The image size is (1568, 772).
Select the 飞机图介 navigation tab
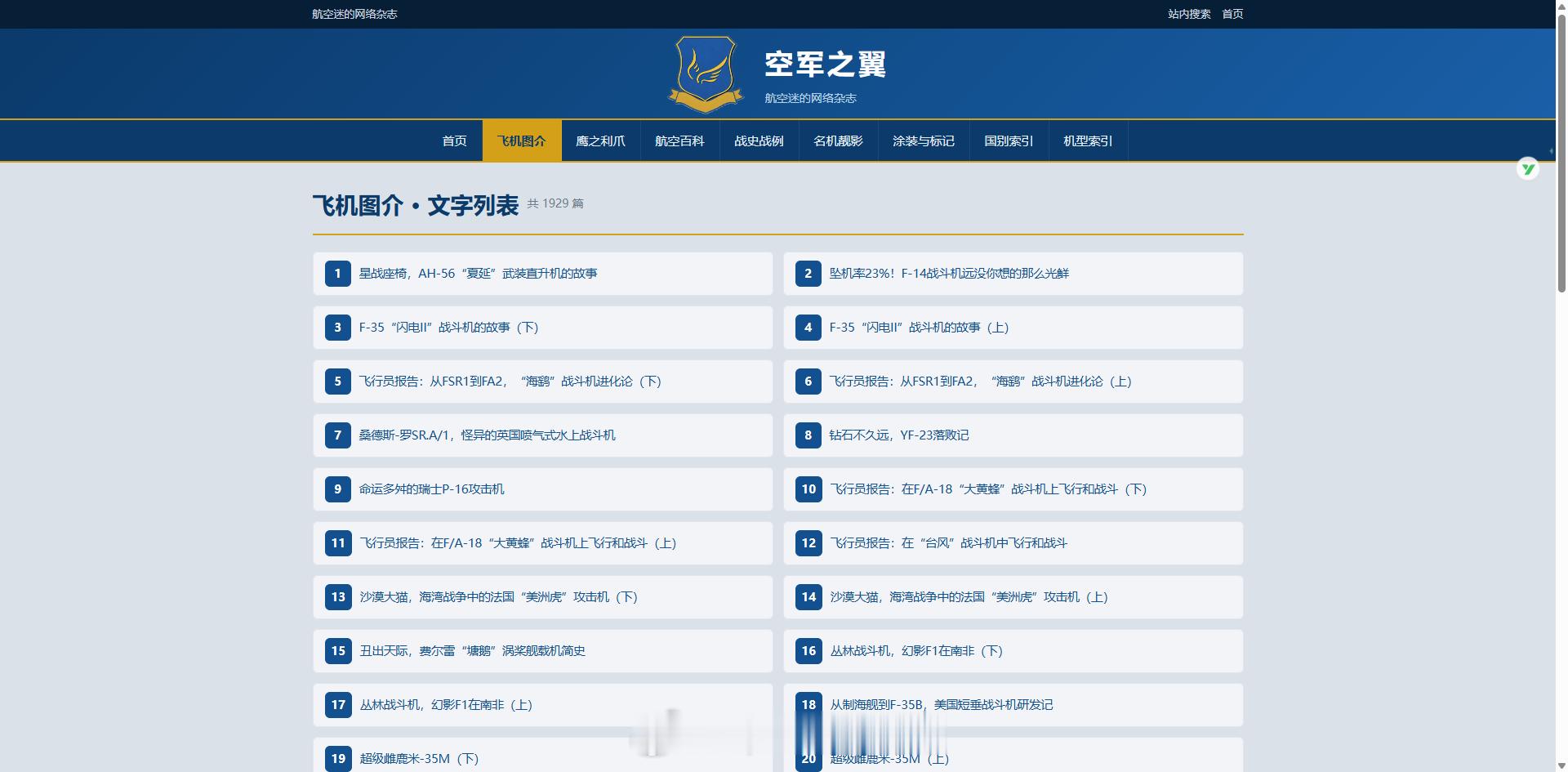[x=522, y=141]
